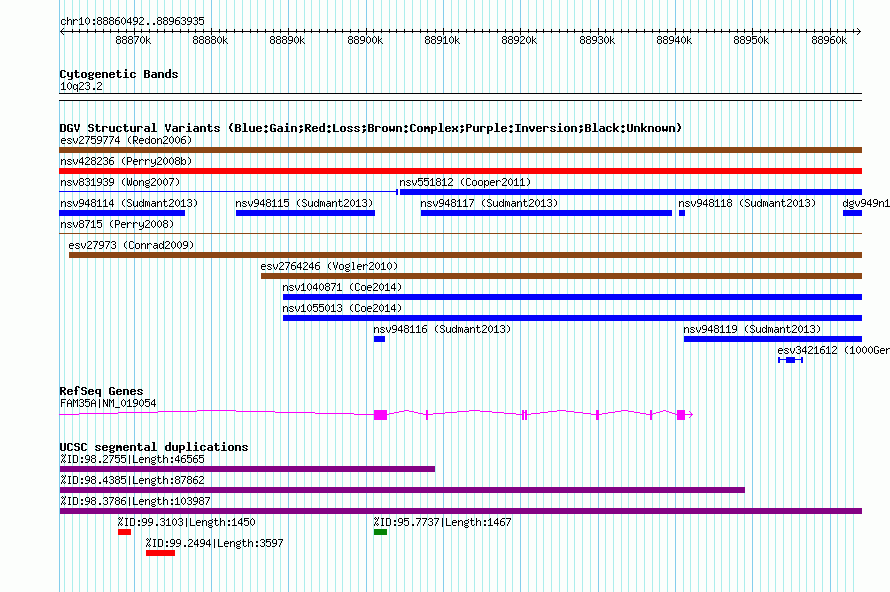890x592 pixels.
Task: Click the %ID:98.4385 Length:87862 purple bar
Action: (402, 490)
